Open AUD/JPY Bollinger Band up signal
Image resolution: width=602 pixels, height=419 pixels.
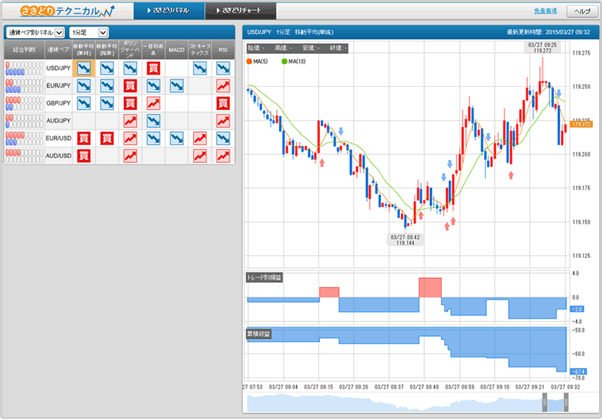pyautogui.click(x=130, y=121)
